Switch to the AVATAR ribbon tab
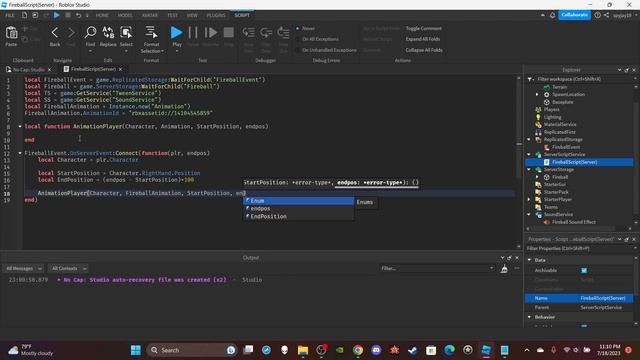The width and height of the screenshot is (640, 360). (150, 15)
